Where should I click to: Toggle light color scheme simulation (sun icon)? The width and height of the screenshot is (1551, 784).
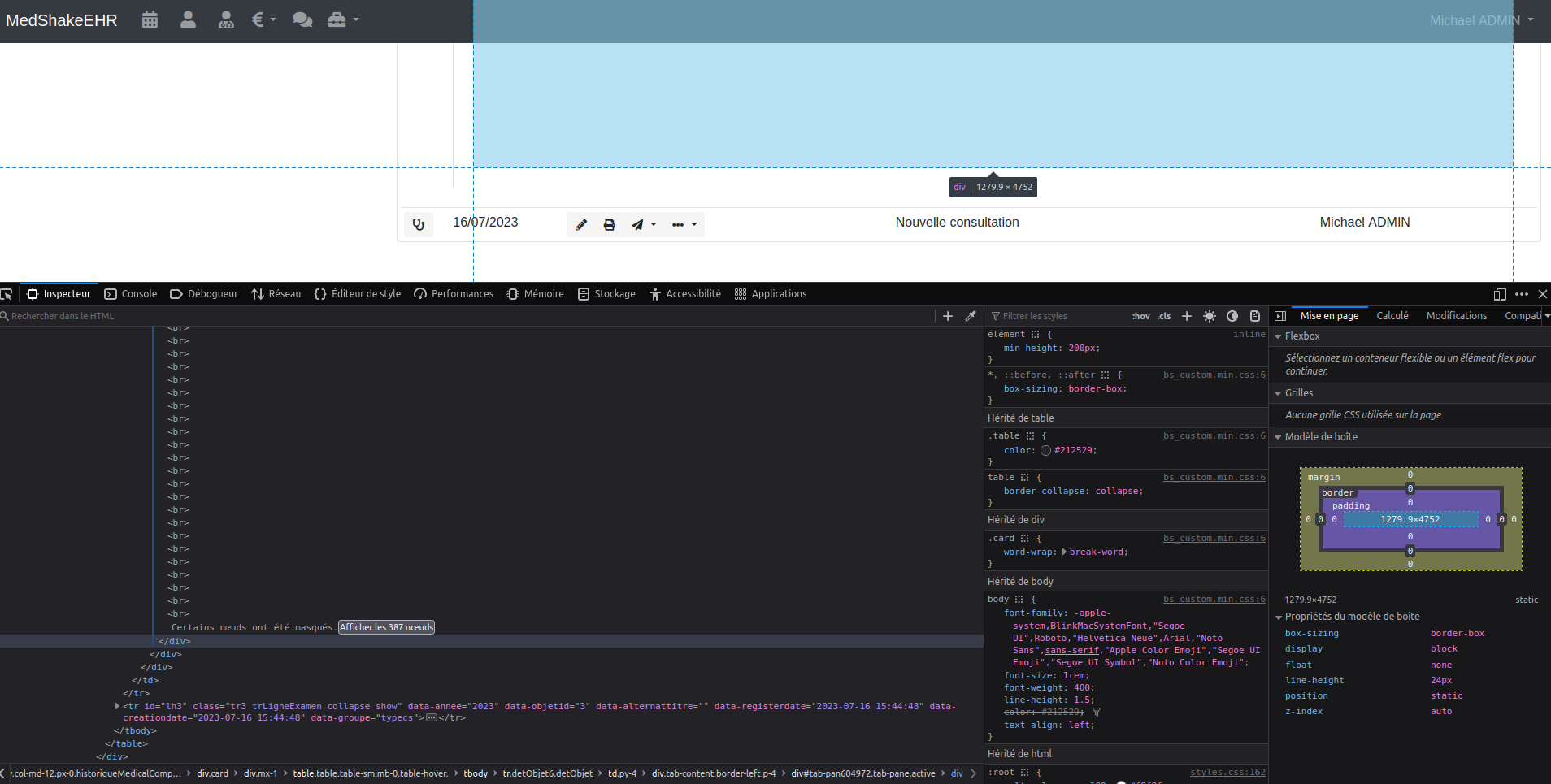pos(1210,316)
